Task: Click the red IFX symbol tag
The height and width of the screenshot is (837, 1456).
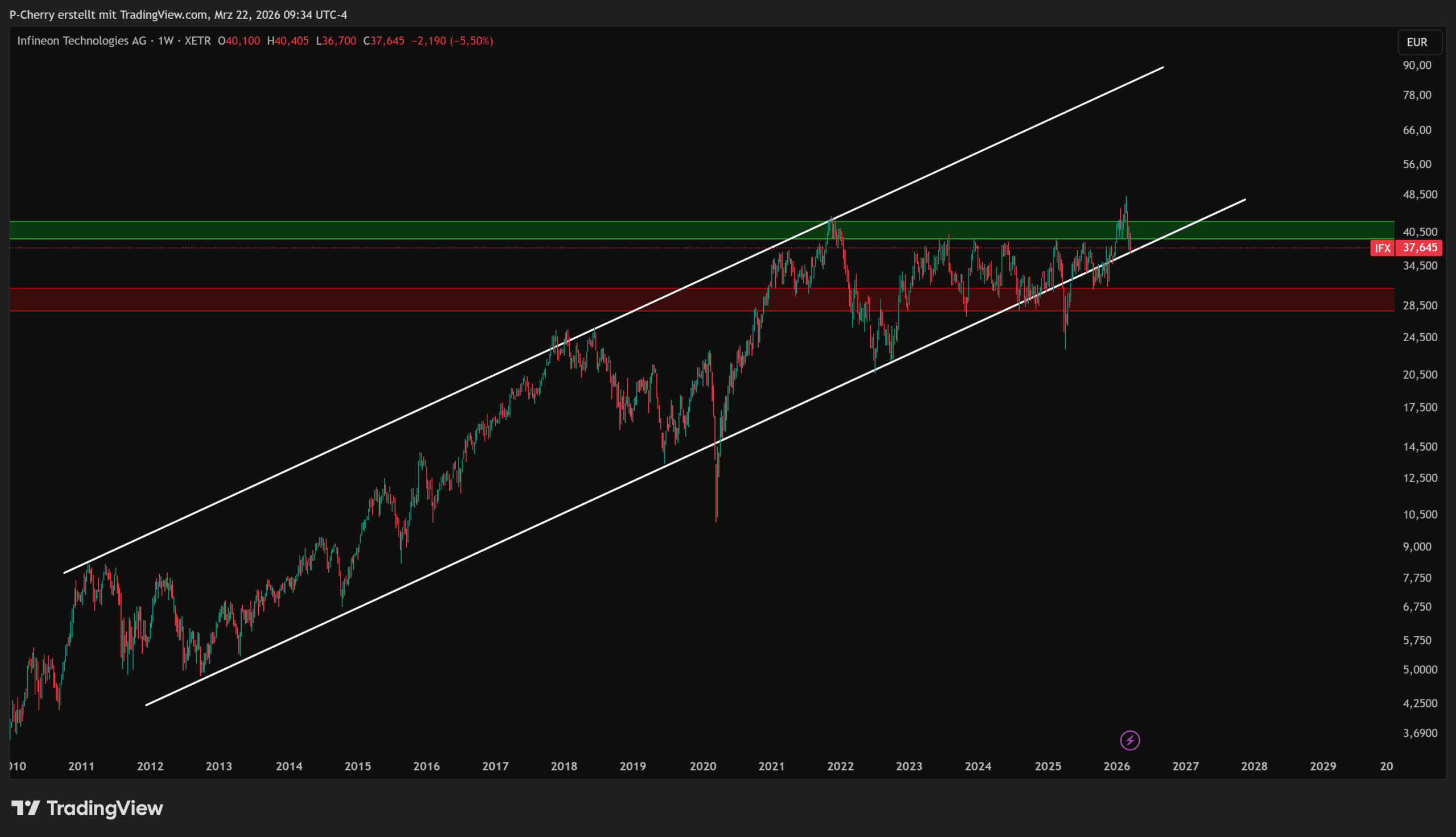Action: (1382, 248)
